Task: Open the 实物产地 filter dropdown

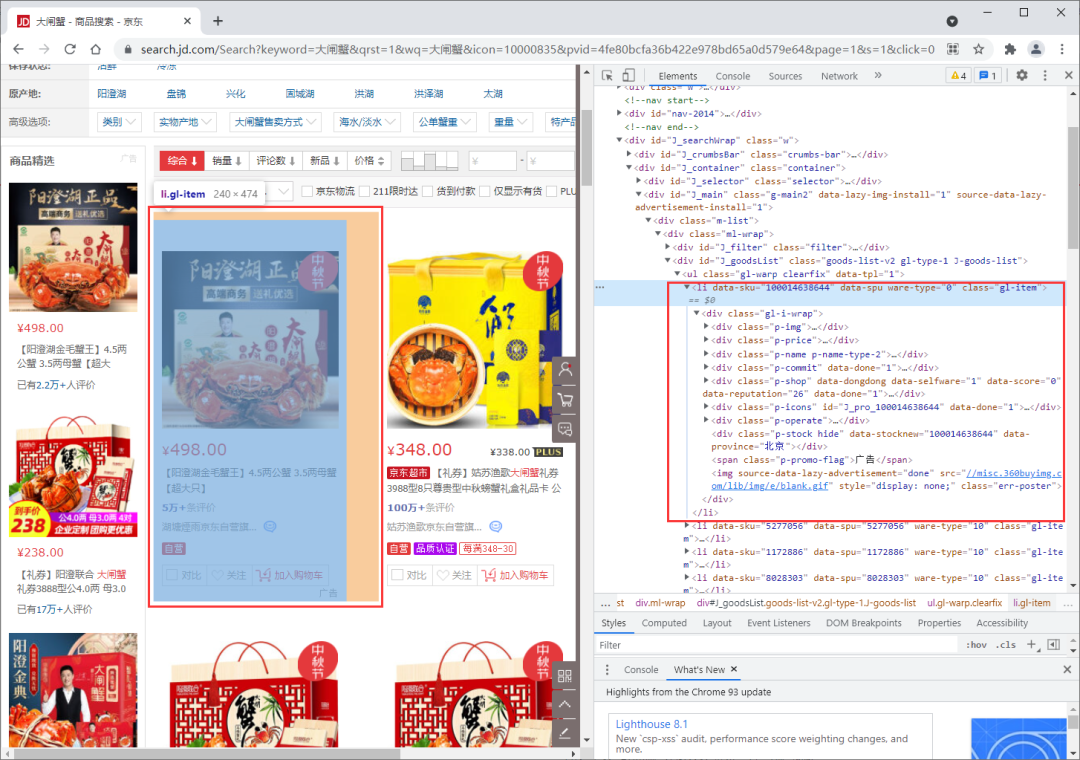Action: click(185, 122)
